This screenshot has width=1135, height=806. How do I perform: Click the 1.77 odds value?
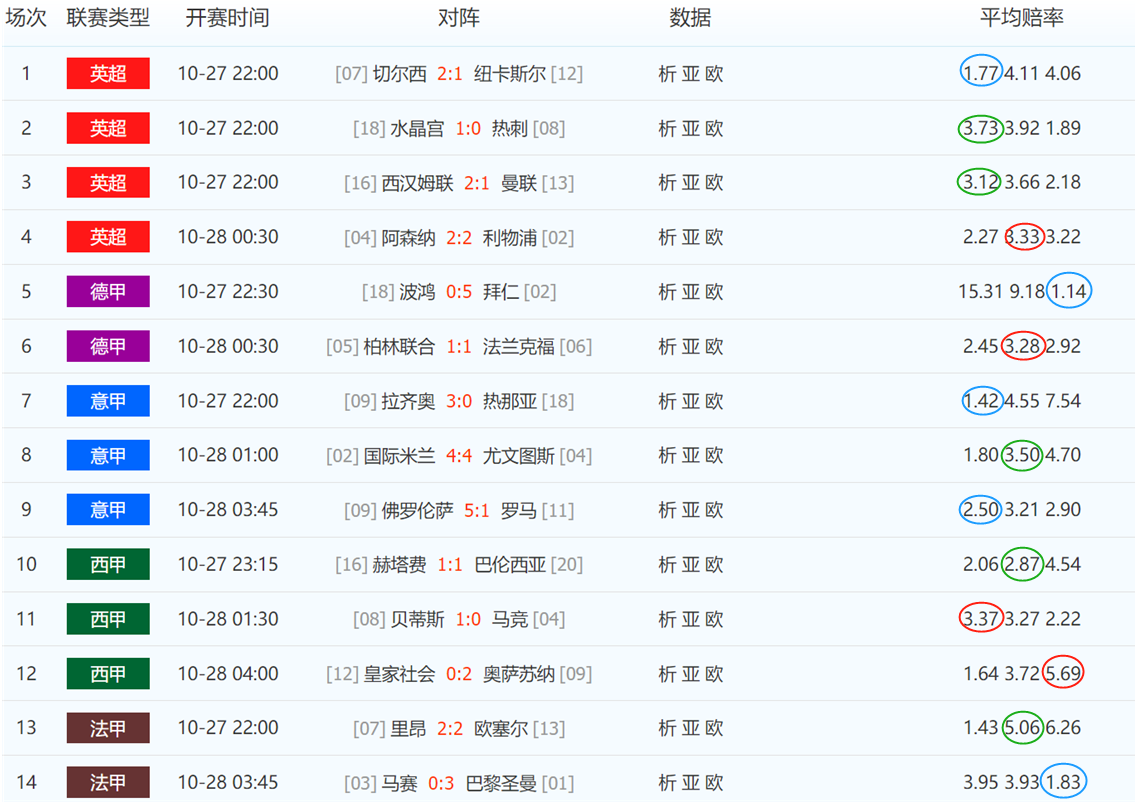click(x=981, y=73)
